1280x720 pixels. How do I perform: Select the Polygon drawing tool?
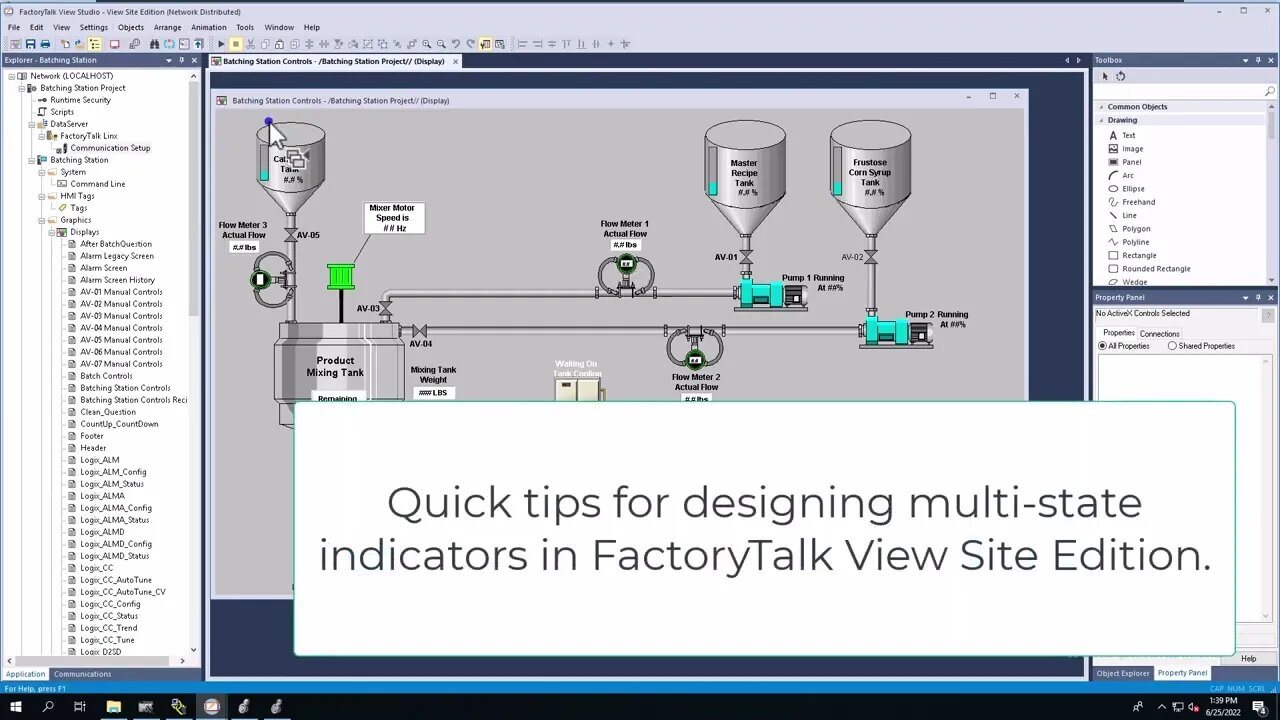click(x=1130, y=228)
